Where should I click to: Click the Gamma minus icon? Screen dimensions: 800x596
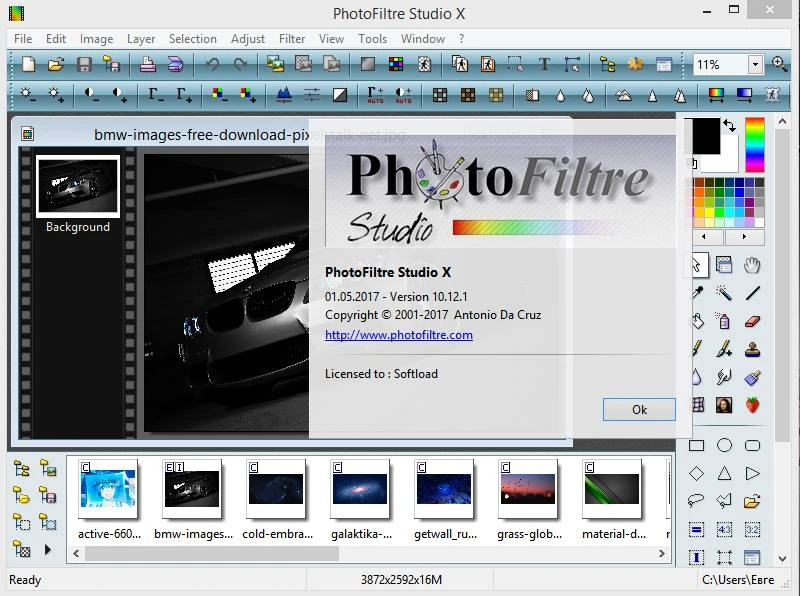156,95
